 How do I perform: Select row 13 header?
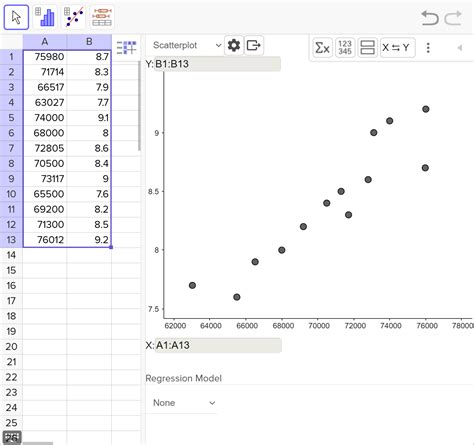11,240
